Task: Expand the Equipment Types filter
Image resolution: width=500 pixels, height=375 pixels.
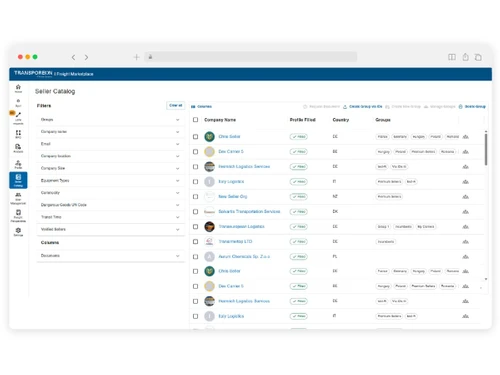Action: [x=110, y=181]
